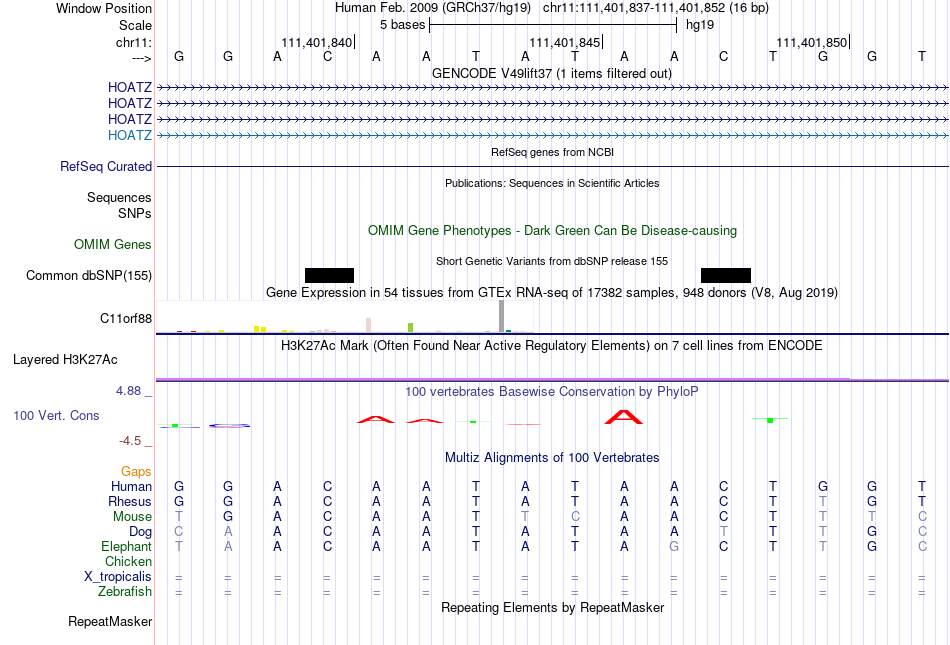Click the Elephant species label
Image resolution: width=950 pixels, height=645 pixels.
[127, 546]
